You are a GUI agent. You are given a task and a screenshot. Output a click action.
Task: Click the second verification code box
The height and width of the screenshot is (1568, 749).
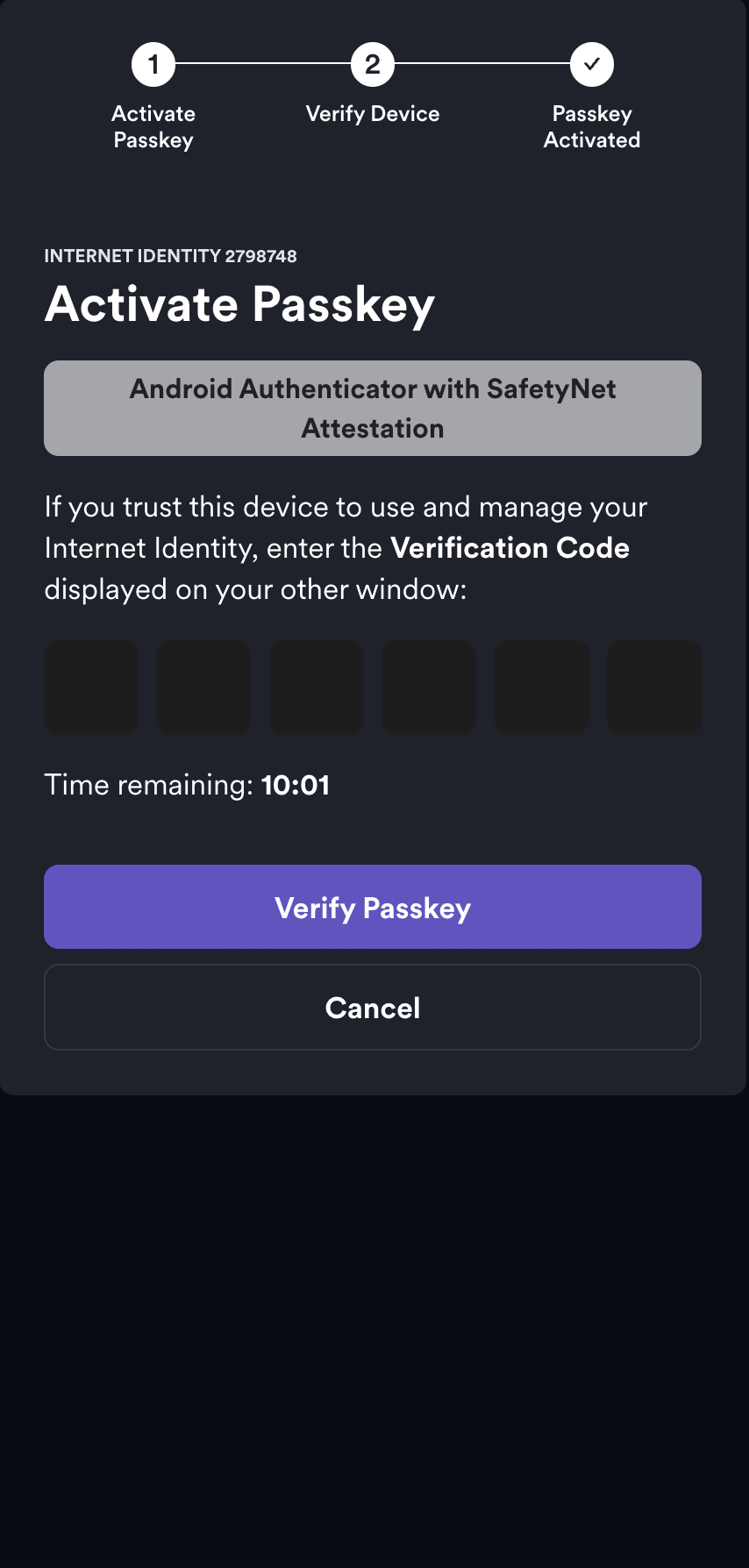203,687
